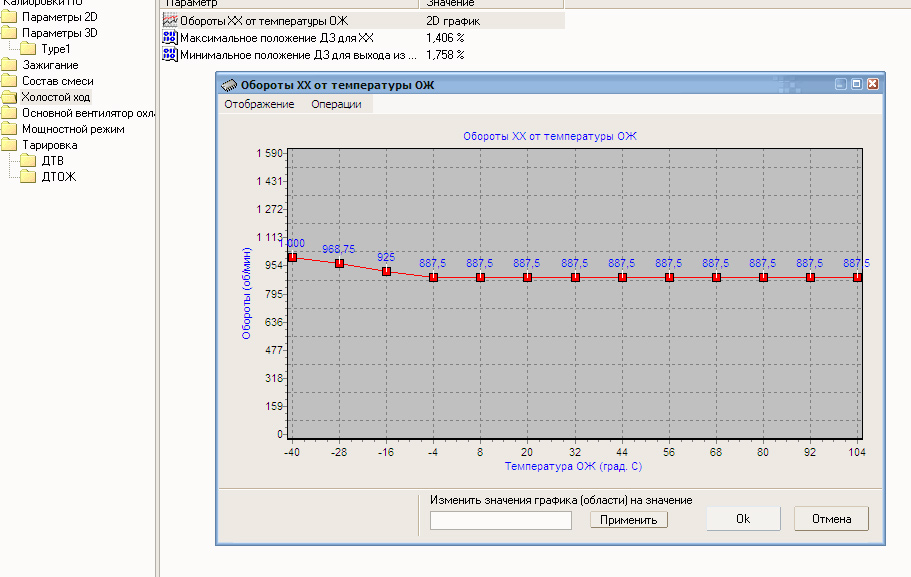Select the ДТОЖ calibration folder
Screen dimensions: 911x577
58,177
